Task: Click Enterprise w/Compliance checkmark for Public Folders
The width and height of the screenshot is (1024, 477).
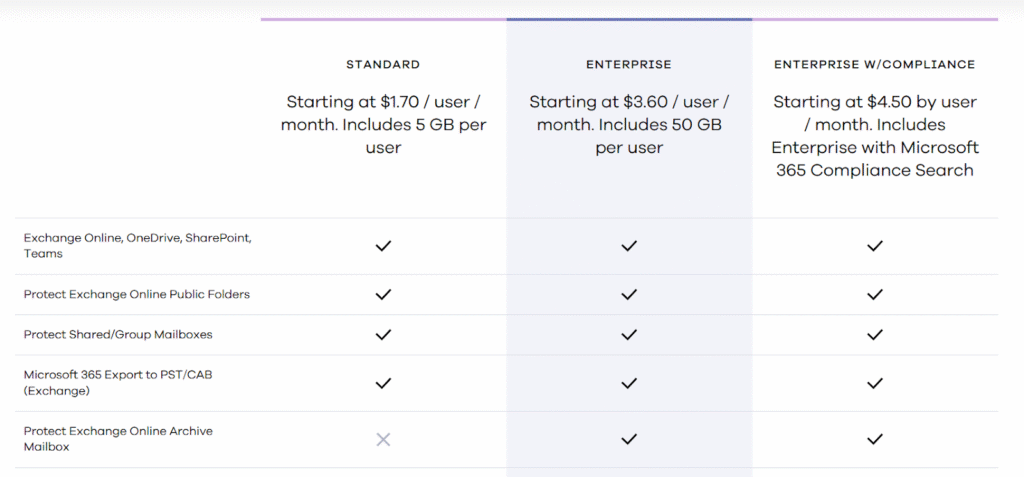Action: pos(875,294)
